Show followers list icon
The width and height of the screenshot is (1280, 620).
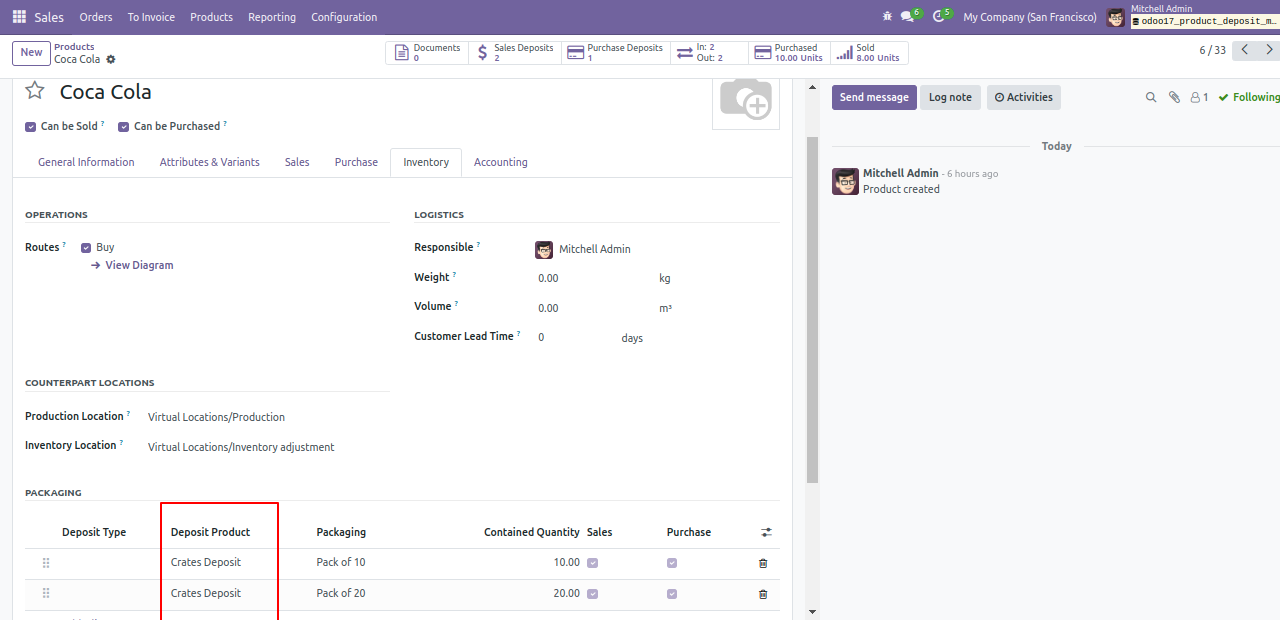[1199, 97]
